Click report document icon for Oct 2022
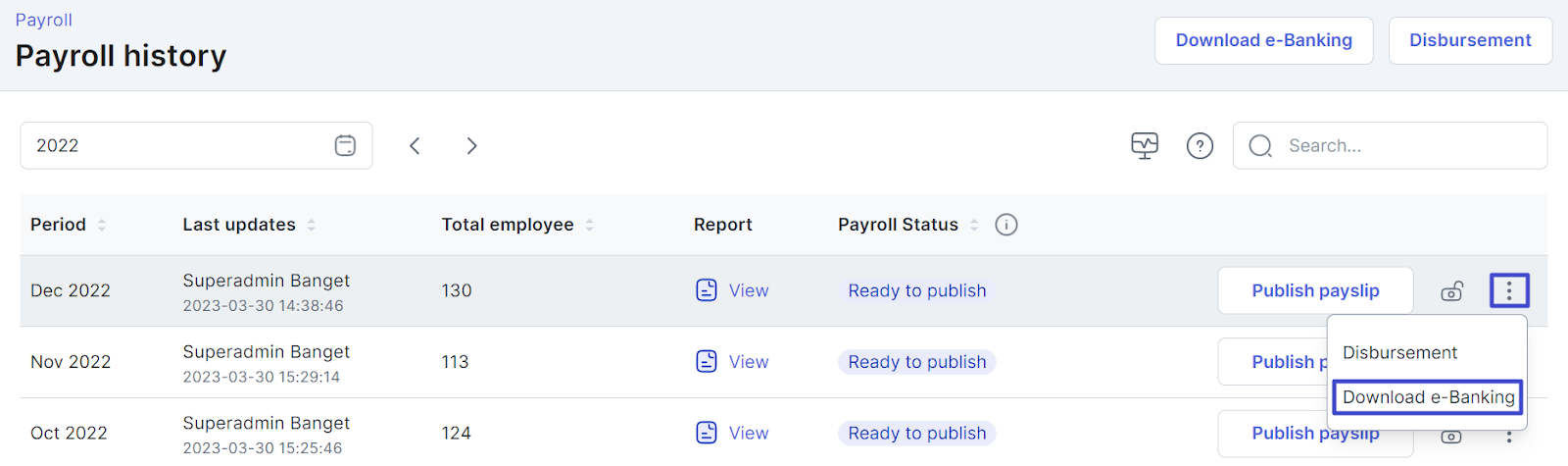The height and width of the screenshot is (466, 1568). coord(707,433)
